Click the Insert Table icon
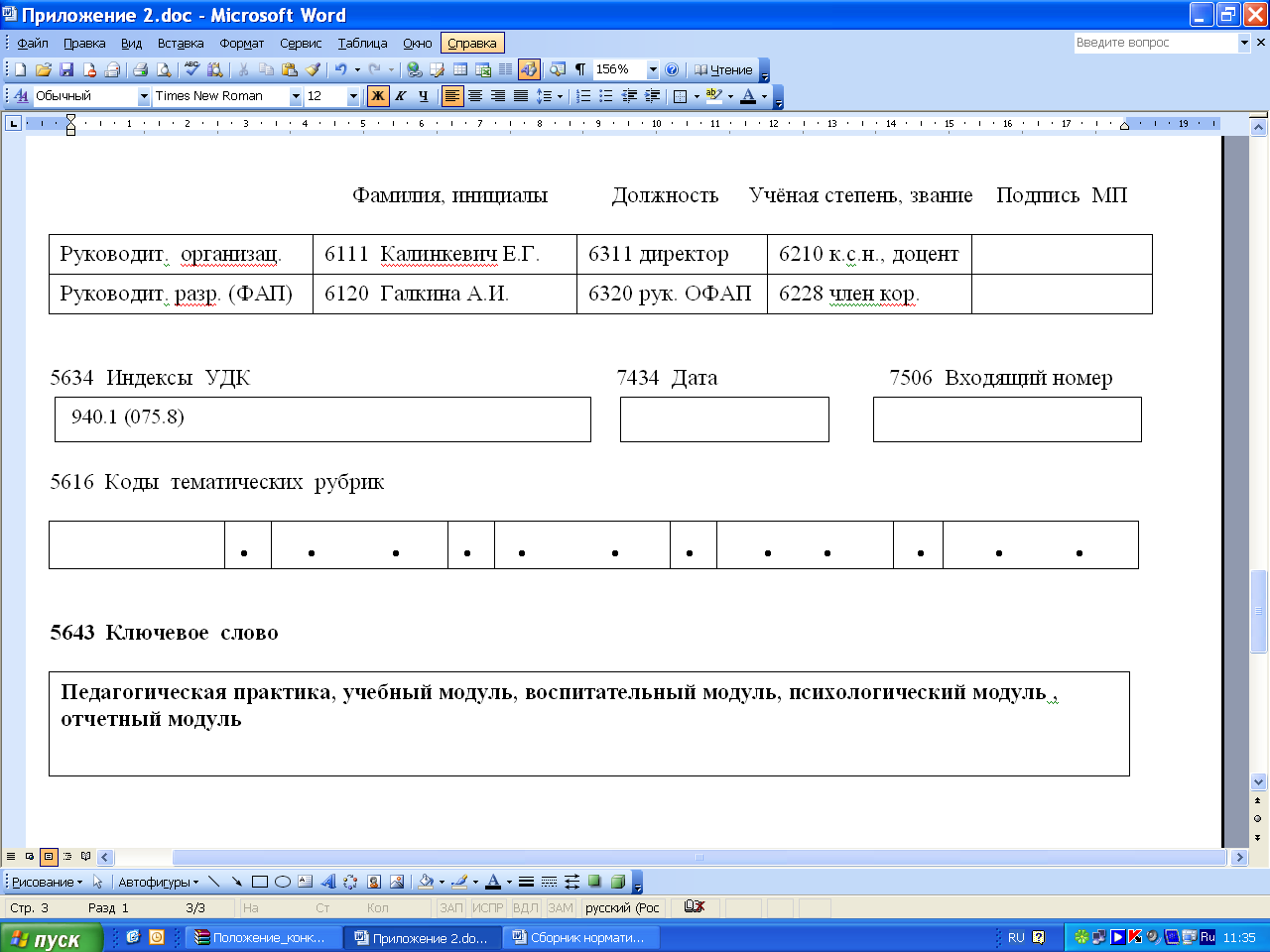Screen dimensions: 1270x952 point(460,69)
